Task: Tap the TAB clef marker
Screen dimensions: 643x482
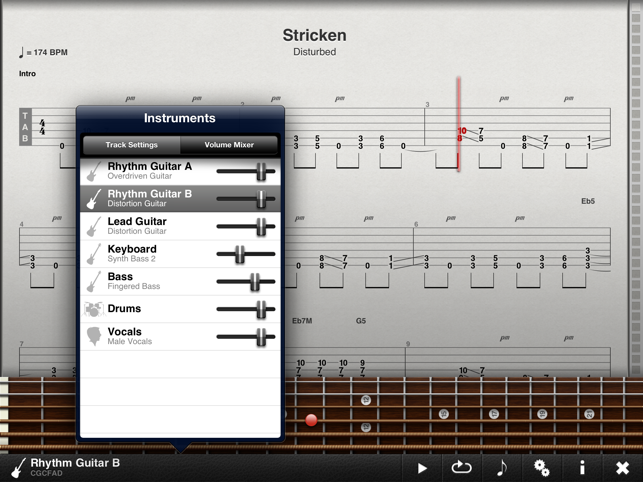Action: (25, 127)
